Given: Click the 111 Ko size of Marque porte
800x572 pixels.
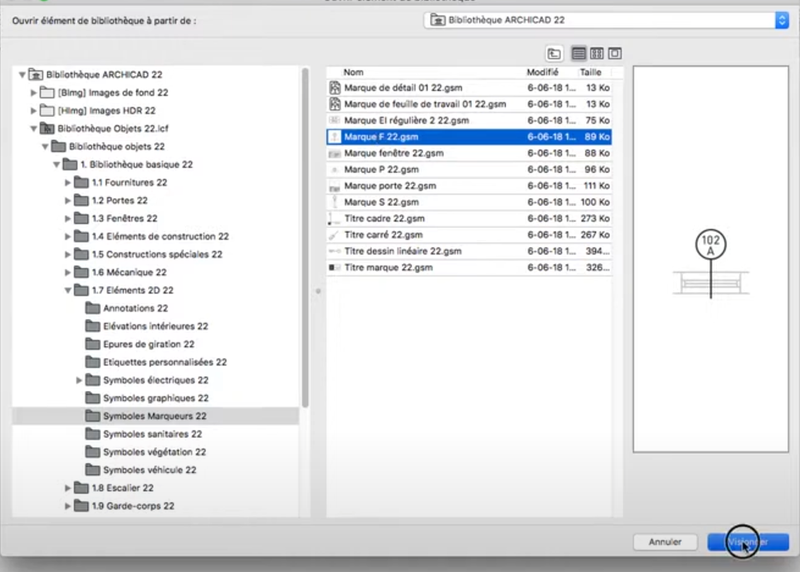Looking at the screenshot, I should click(x=596, y=186).
